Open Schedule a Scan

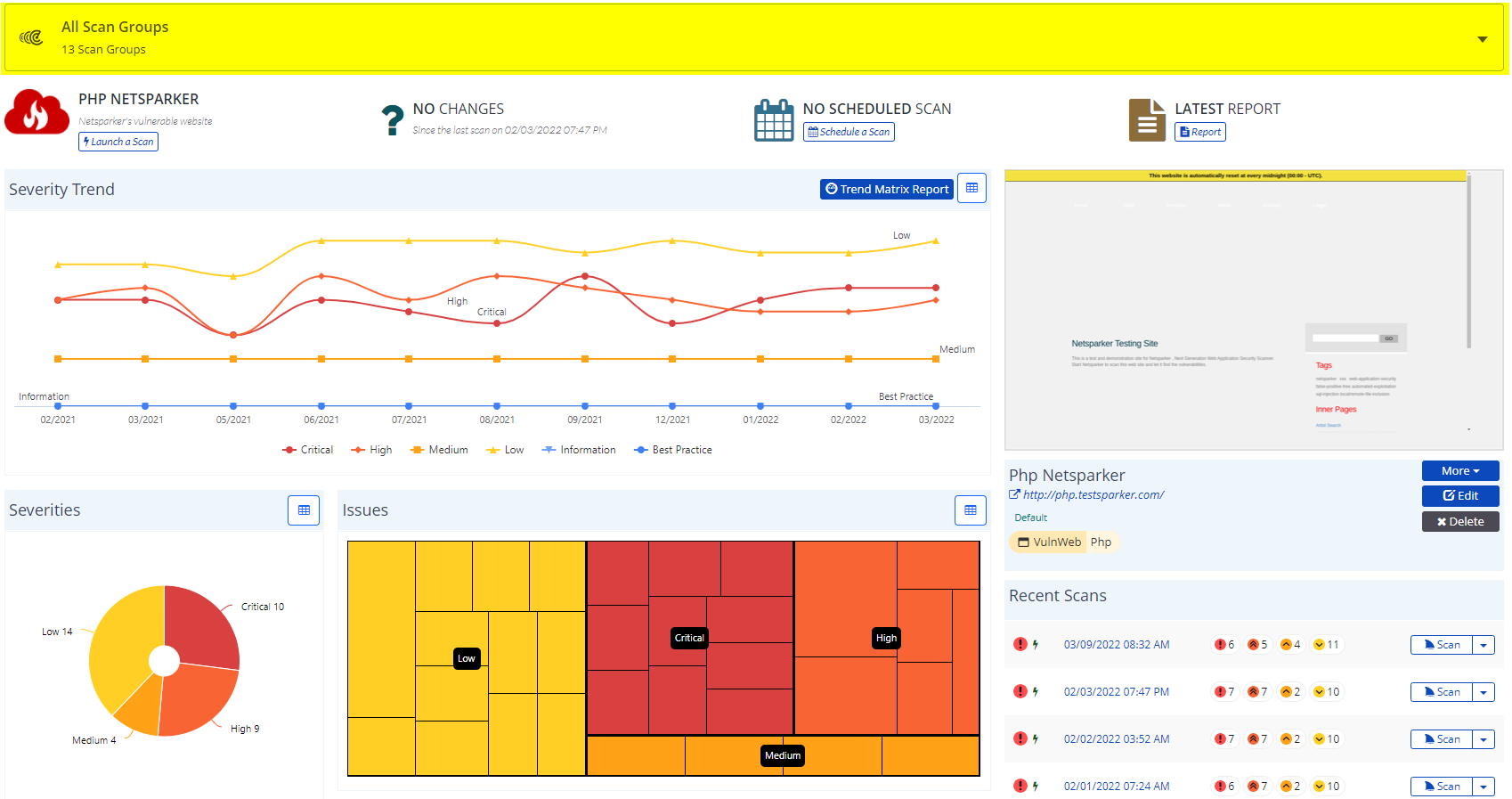pyautogui.click(x=849, y=132)
